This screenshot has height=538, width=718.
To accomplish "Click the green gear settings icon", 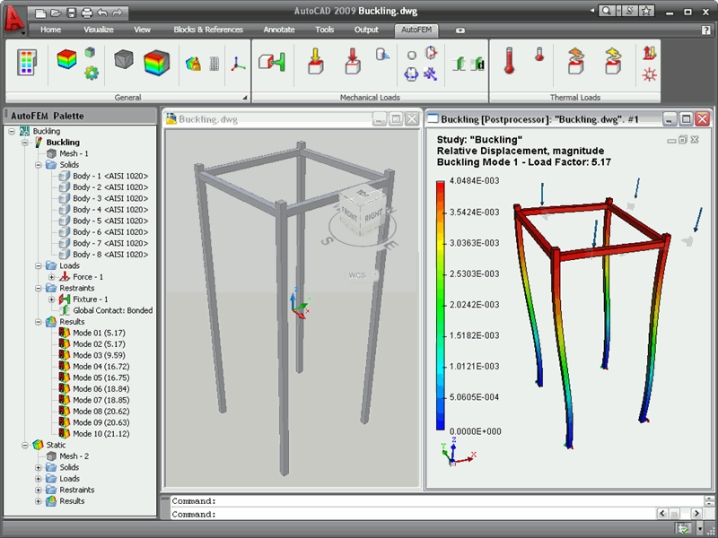I will [x=91, y=73].
